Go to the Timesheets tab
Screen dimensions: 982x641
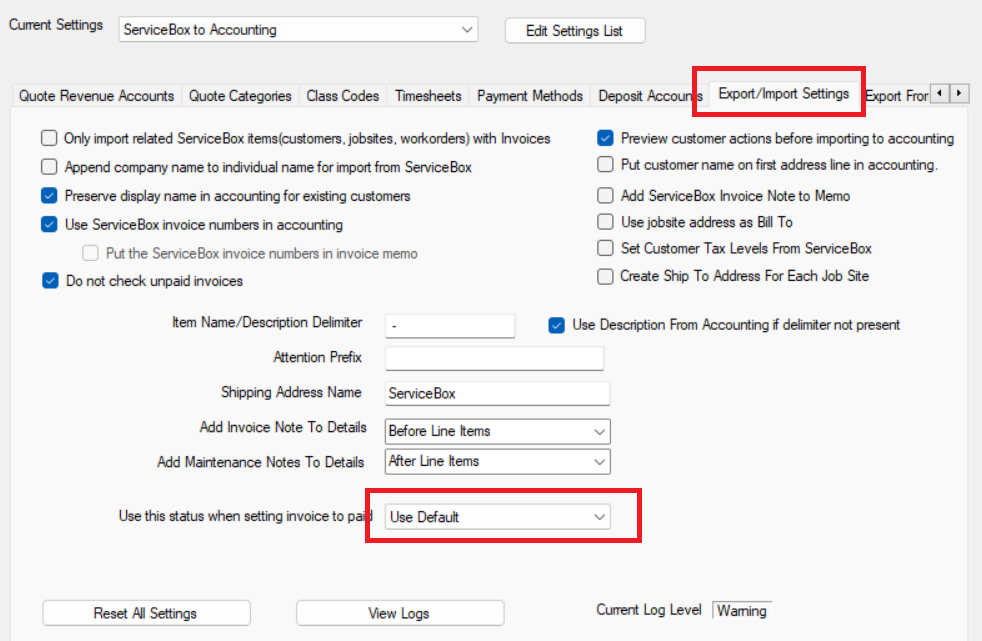click(428, 96)
